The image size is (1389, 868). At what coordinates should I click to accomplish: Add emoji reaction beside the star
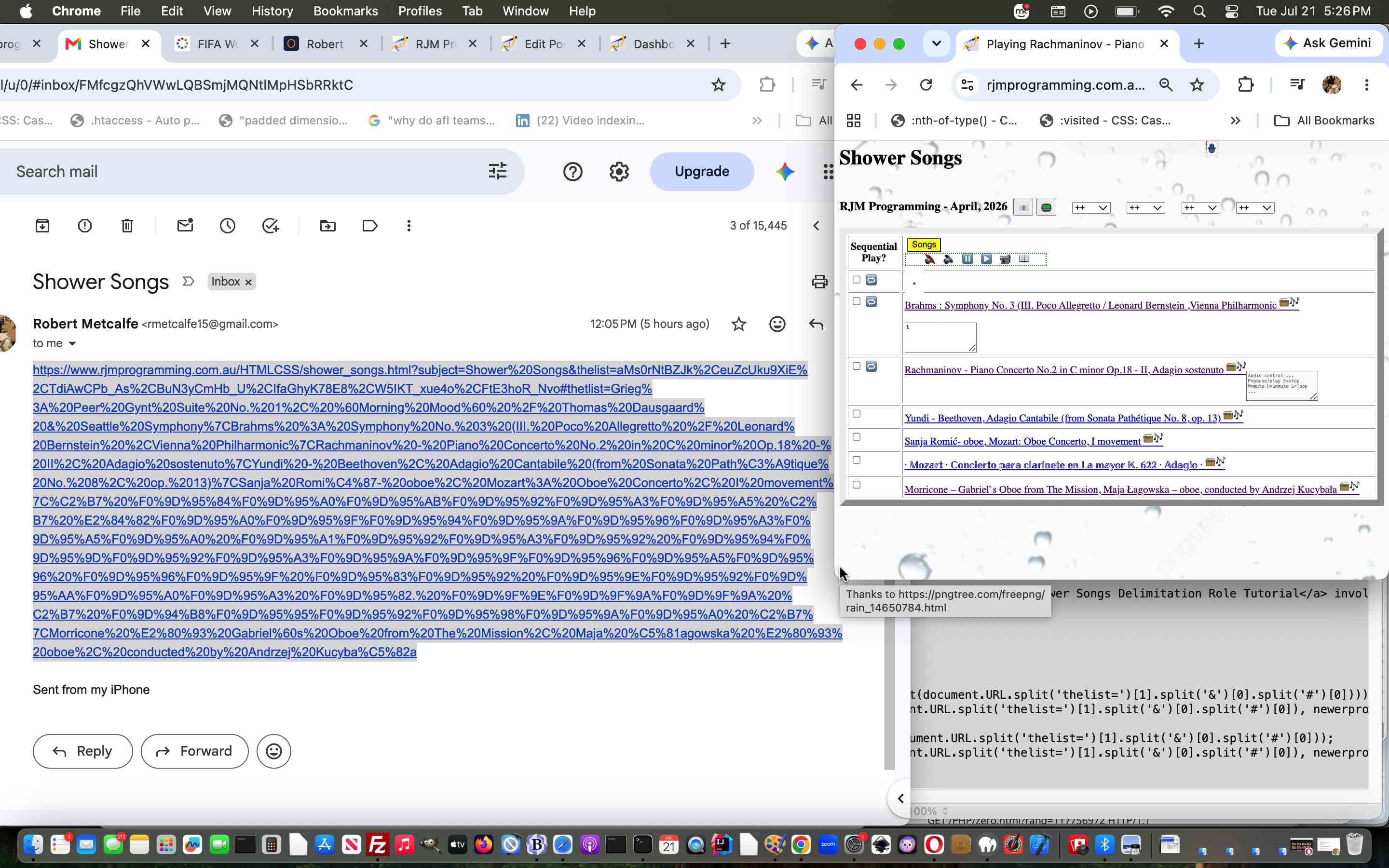click(777, 325)
